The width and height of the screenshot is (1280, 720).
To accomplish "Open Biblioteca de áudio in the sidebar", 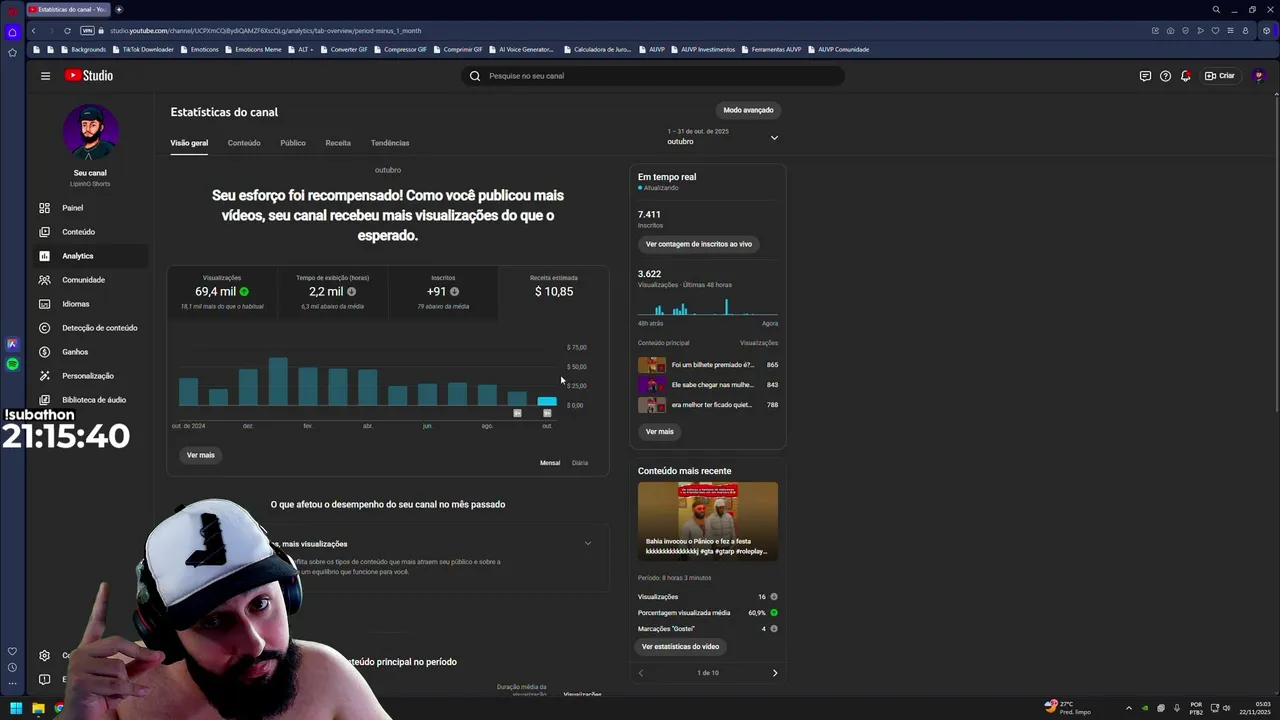I will click(90, 400).
